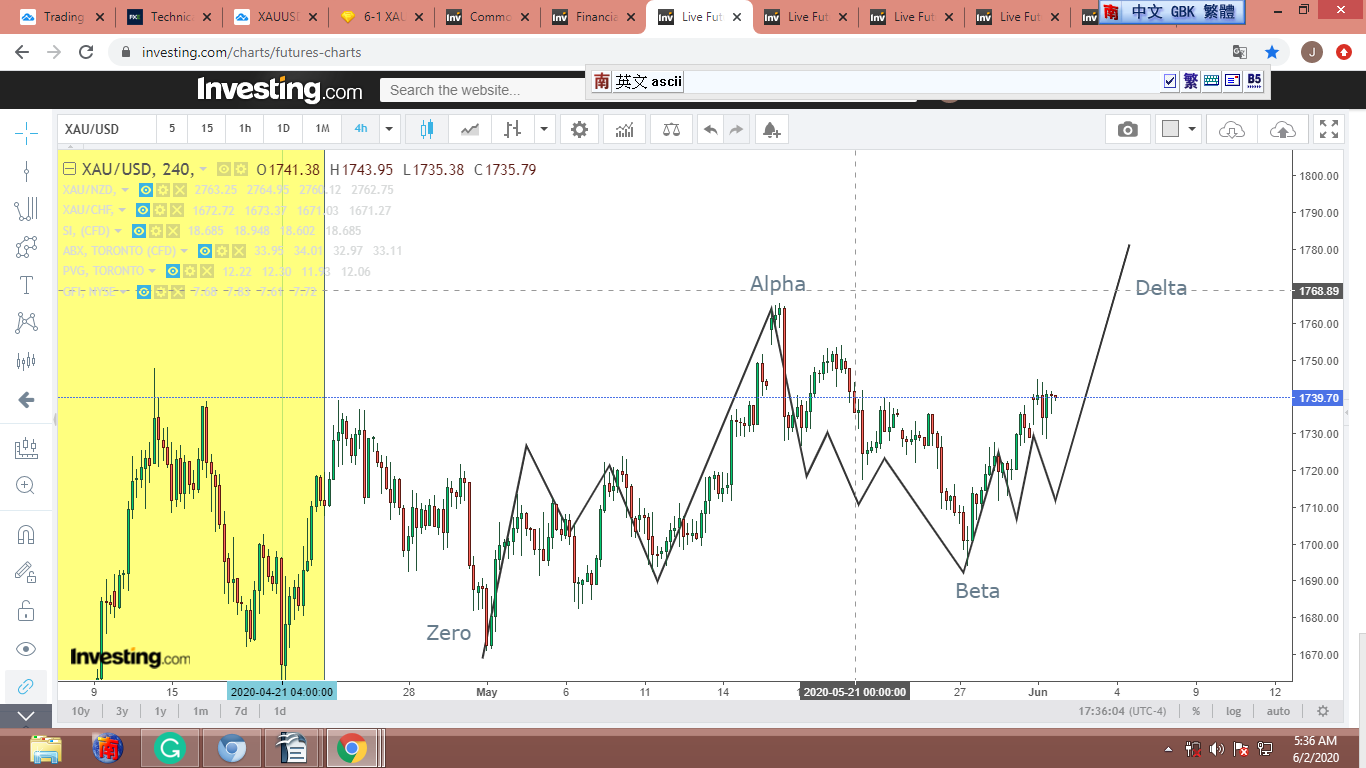Open the XAU/NZD legend dropdown arrow
Image resolution: width=1366 pixels, height=768 pixels.
click(125, 190)
